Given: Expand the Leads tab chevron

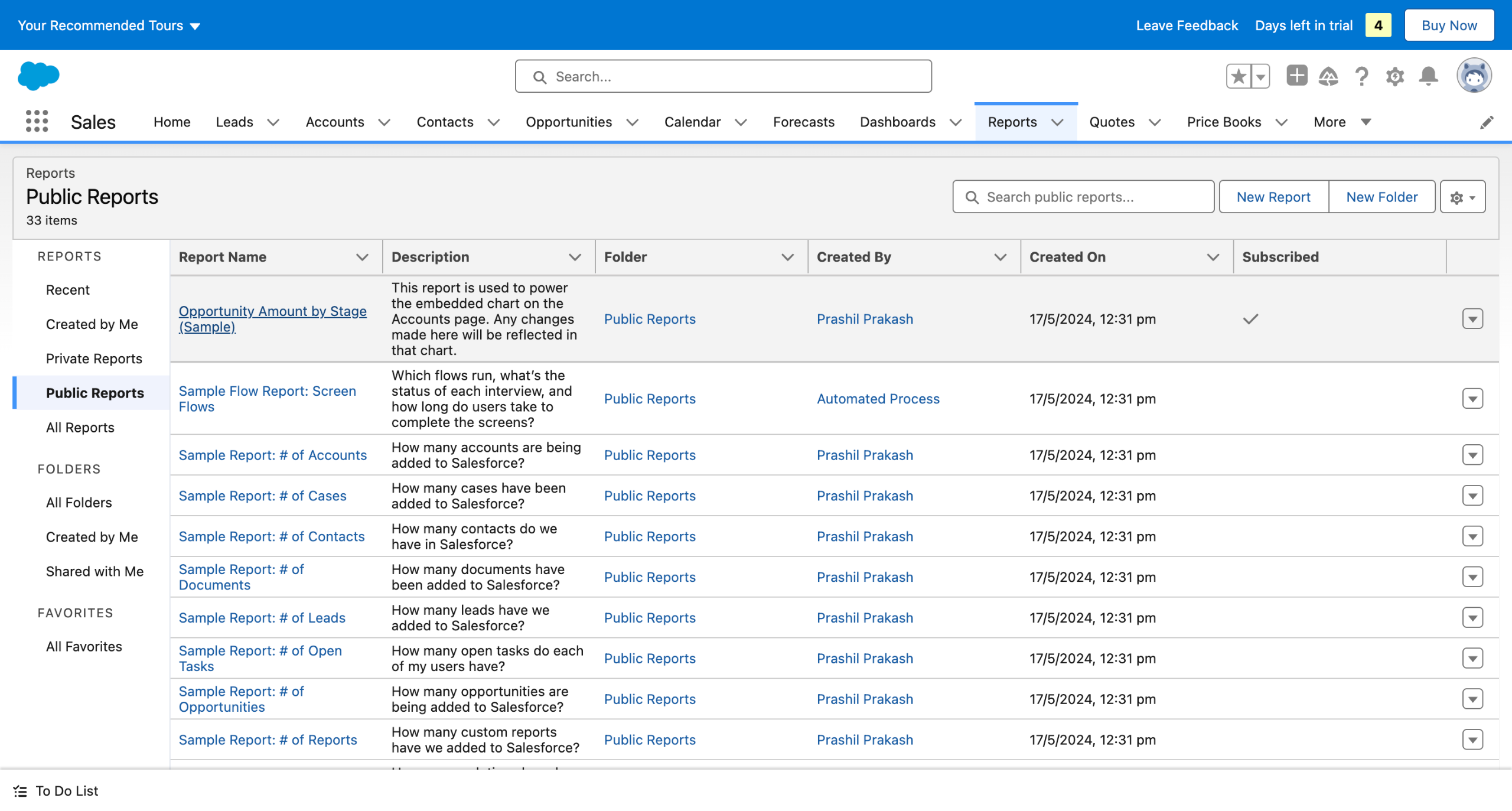Looking at the screenshot, I should click(273, 122).
